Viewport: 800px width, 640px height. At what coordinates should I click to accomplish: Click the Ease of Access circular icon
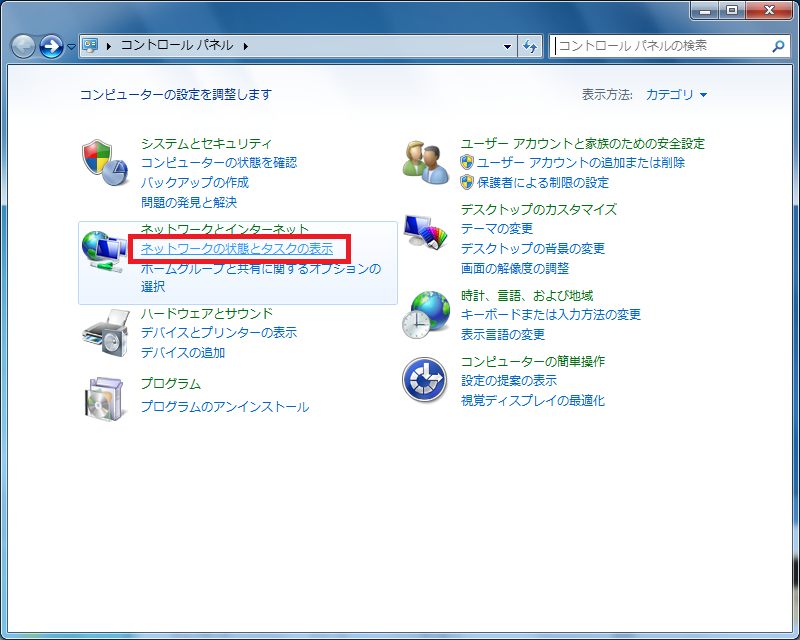tap(424, 380)
